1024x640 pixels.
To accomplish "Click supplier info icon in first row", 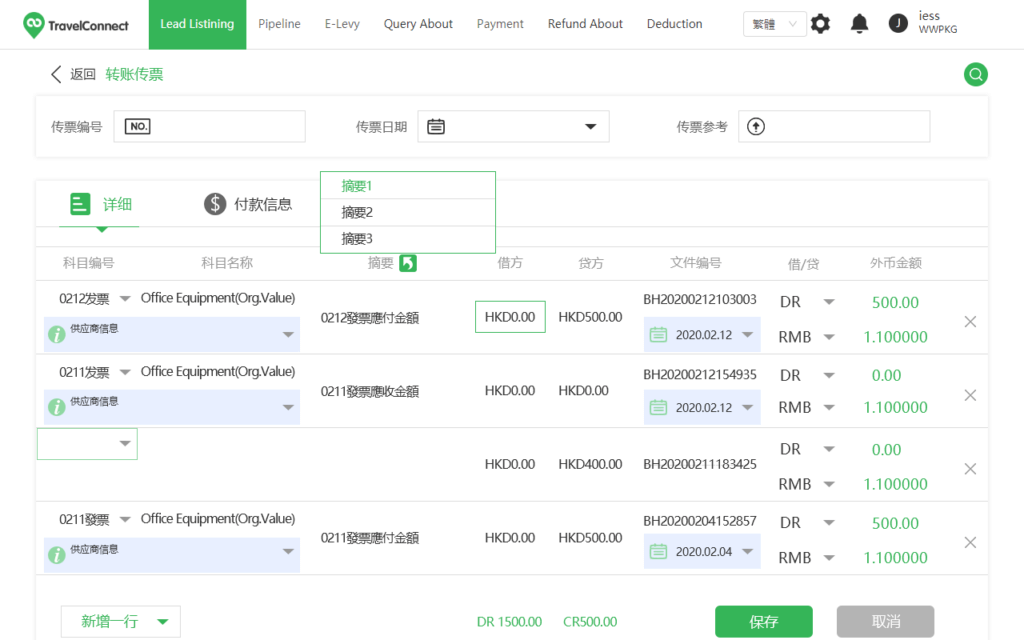I will pos(57,334).
